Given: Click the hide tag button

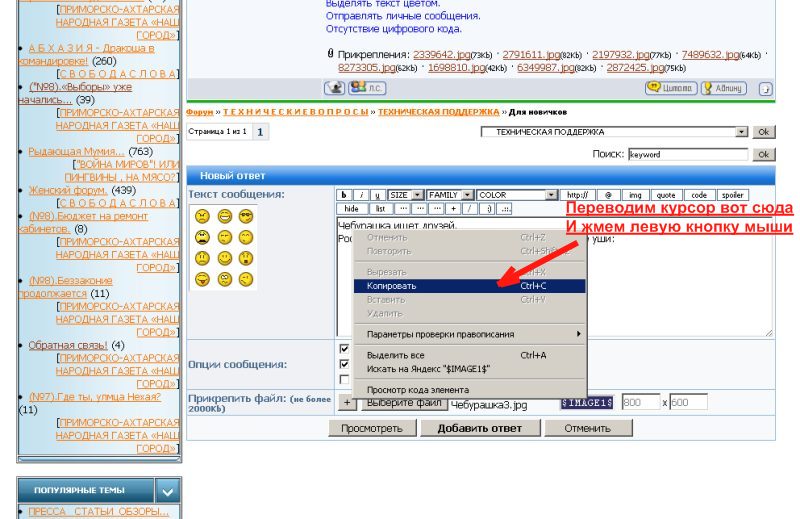Looking at the screenshot, I should click(x=352, y=208).
